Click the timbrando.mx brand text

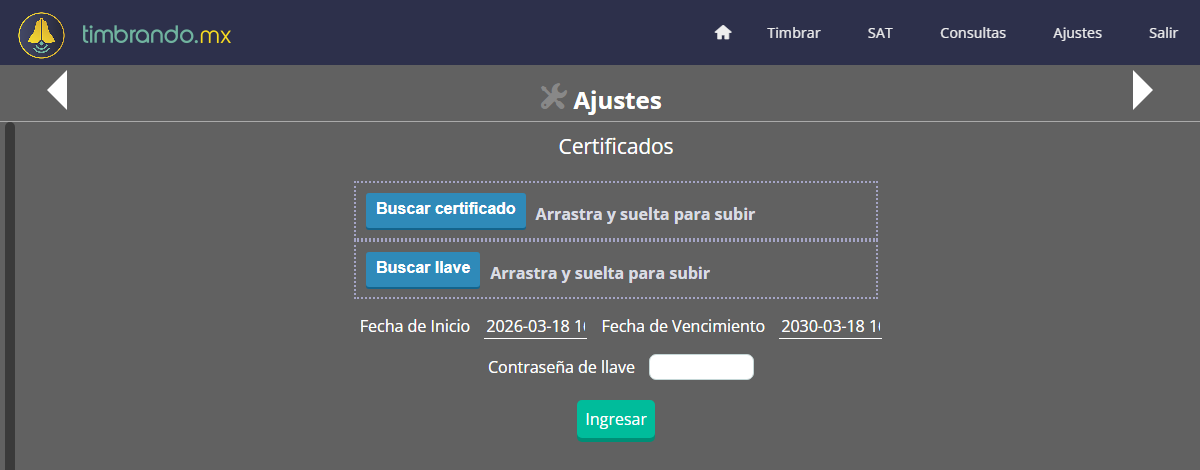click(x=156, y=35)
